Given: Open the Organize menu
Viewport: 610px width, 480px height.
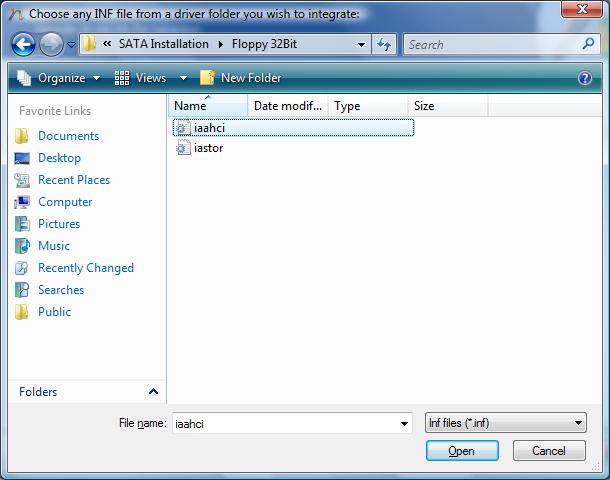Looking at the screenshot, I should pos(60,78).
